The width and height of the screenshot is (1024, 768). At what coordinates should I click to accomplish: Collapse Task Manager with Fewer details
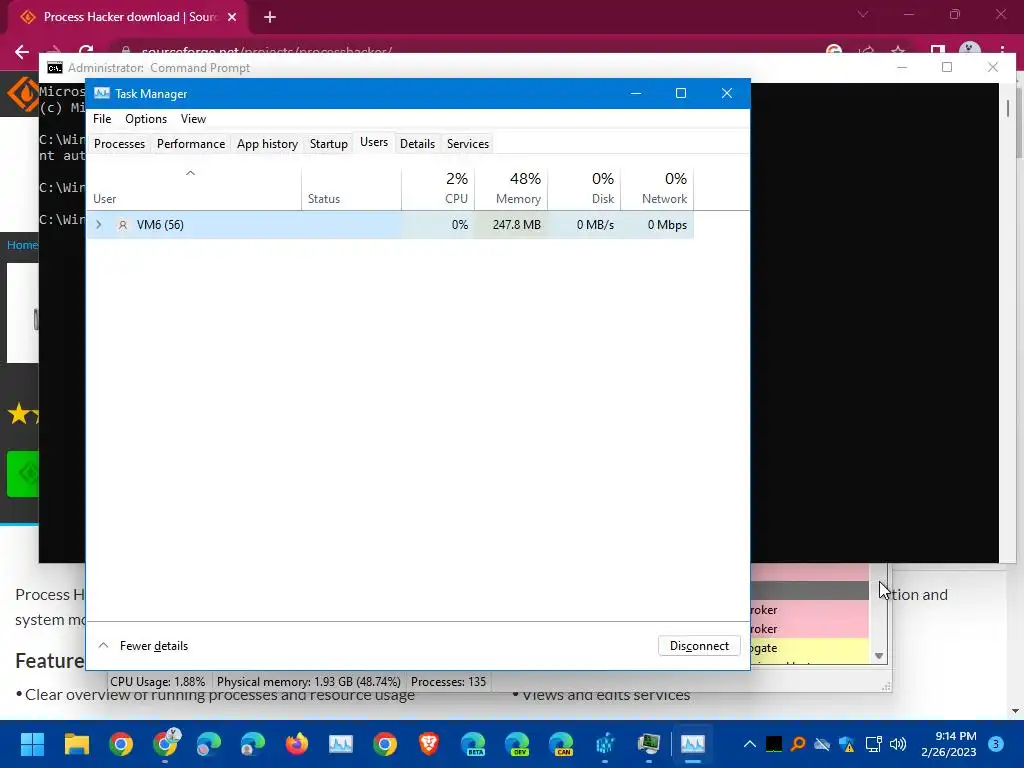(143, 646)
